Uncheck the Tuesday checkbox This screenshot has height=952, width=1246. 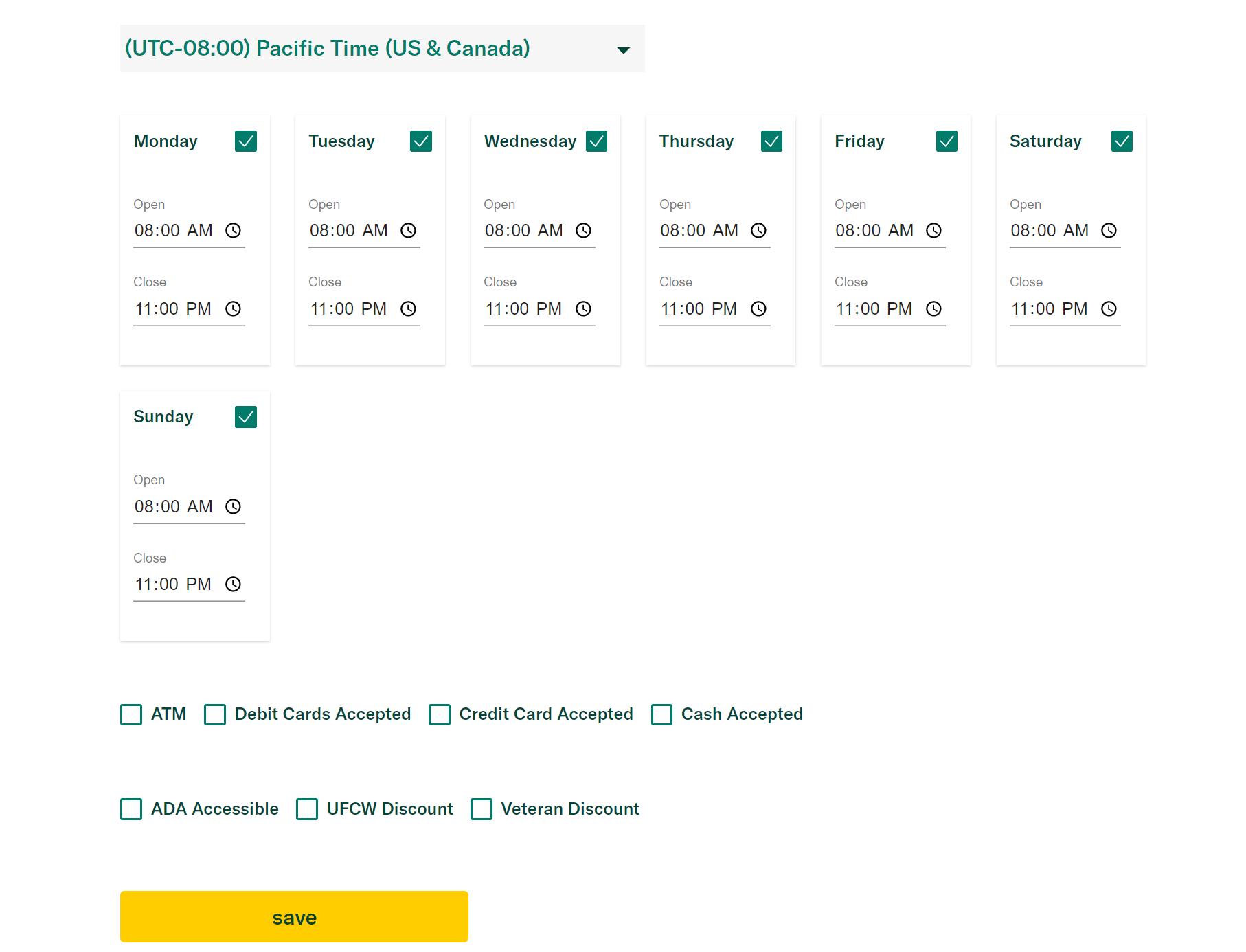[x=421, y=141]
